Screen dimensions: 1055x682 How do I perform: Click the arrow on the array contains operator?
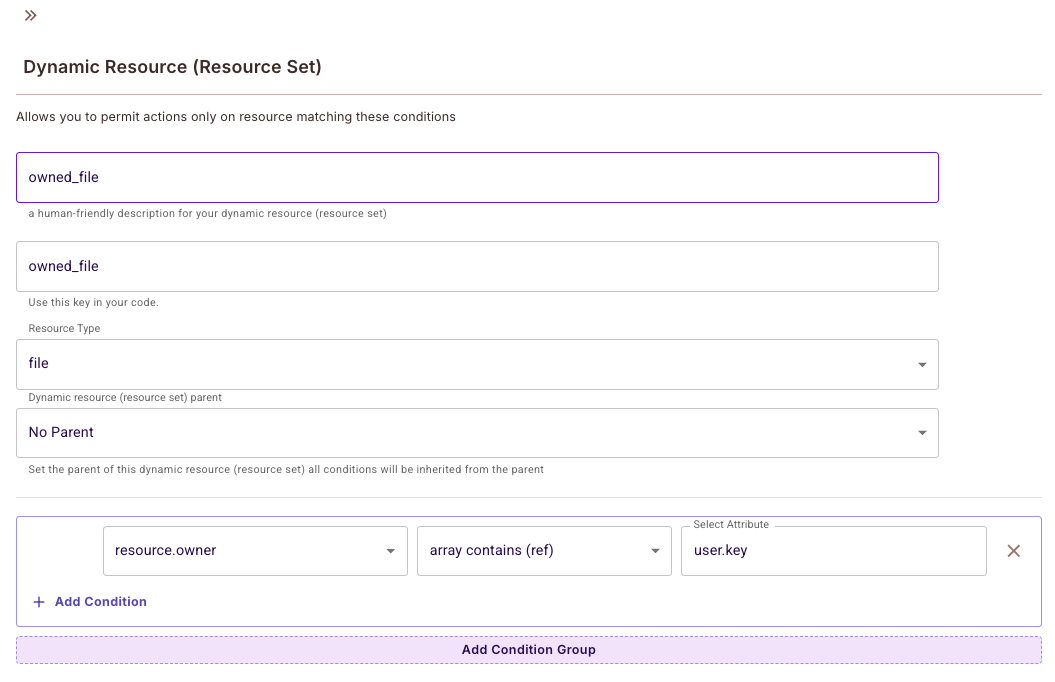coord(655,551)
